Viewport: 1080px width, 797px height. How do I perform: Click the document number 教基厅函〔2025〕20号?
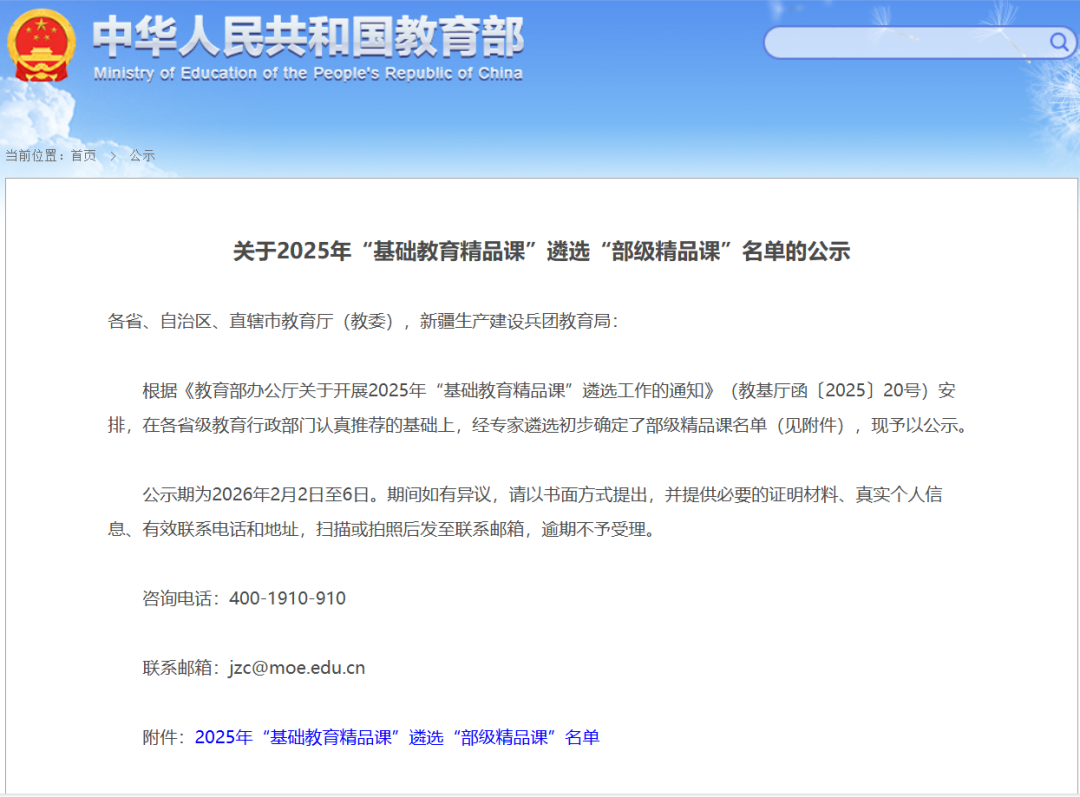[x=830, y=390]
